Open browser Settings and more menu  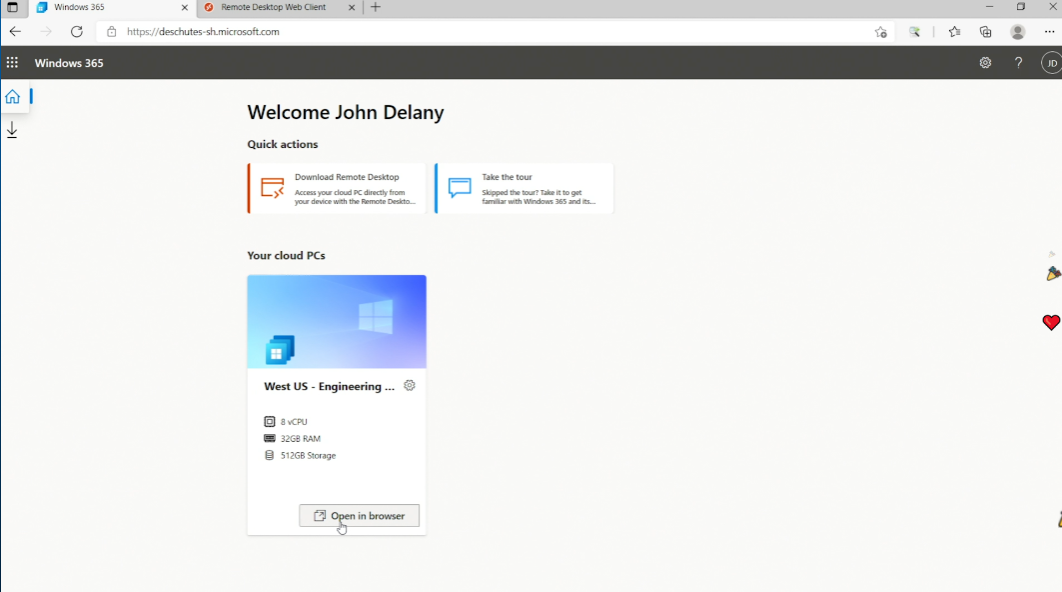[x=1049, y=32]
